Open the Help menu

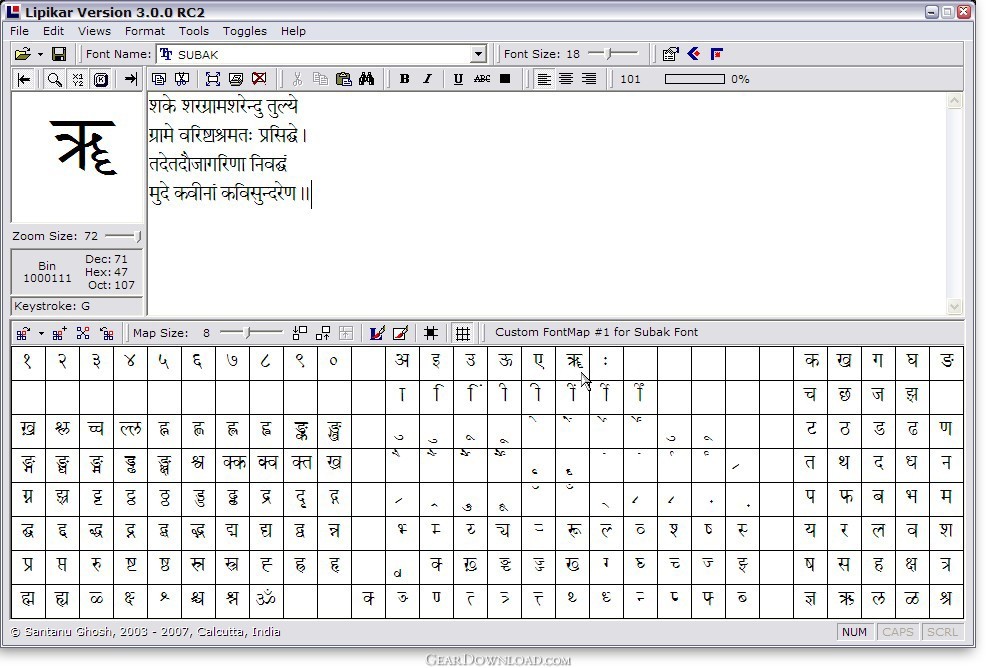tap(293, 31)
